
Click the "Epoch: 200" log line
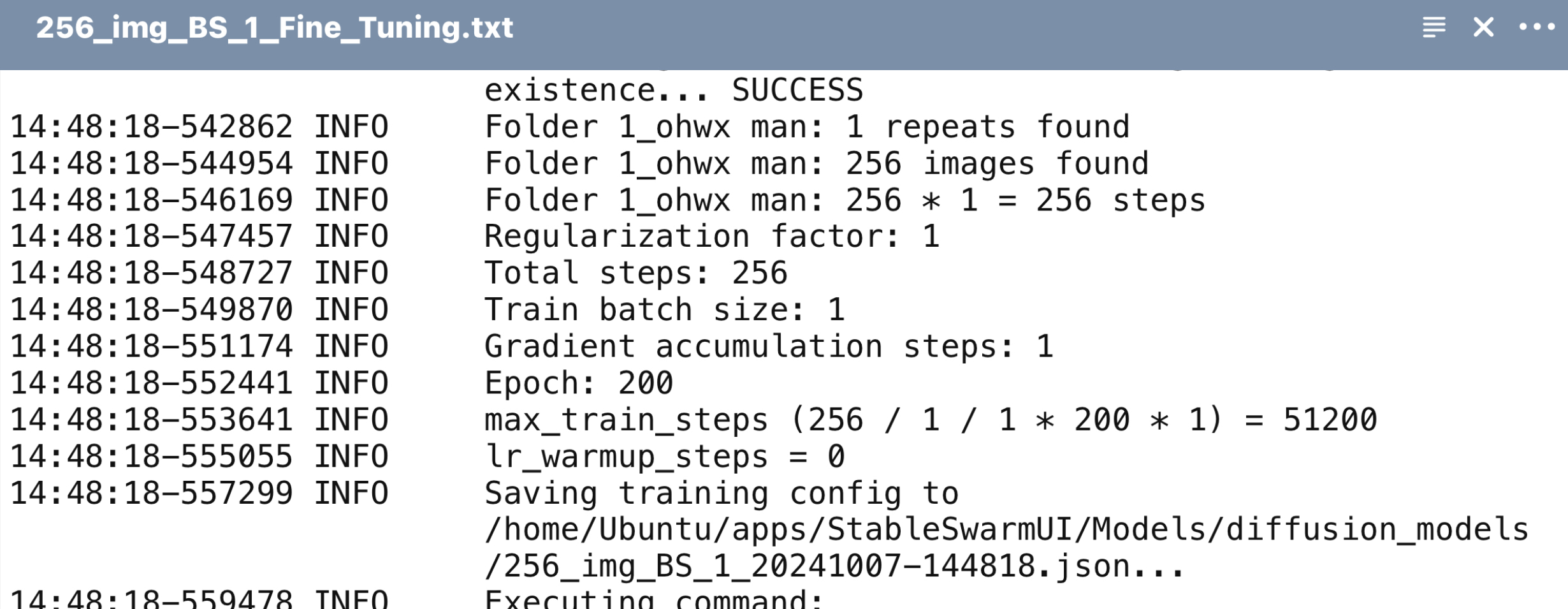click(x=578, y=383)
